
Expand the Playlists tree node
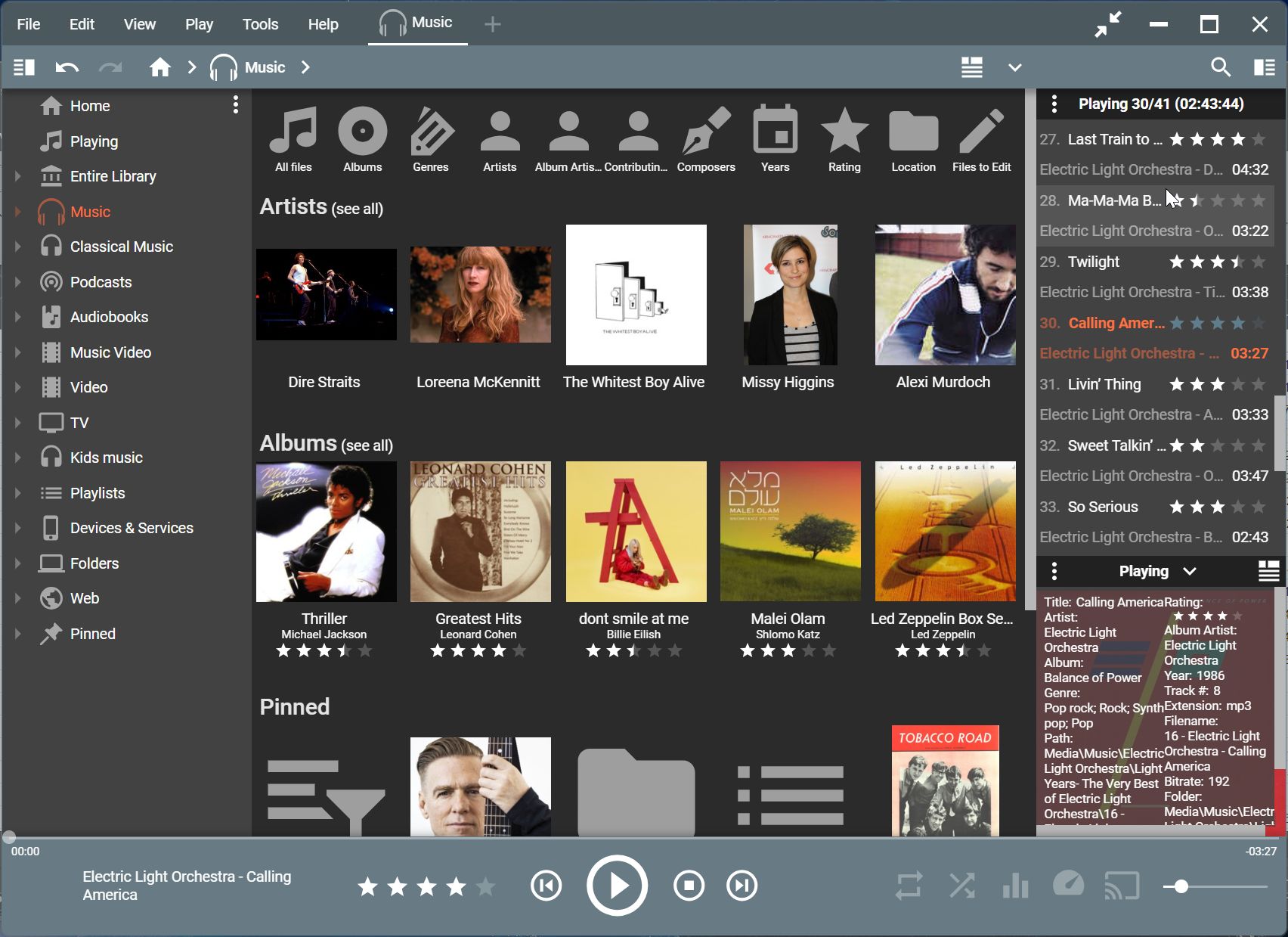[x=17, y=493]
